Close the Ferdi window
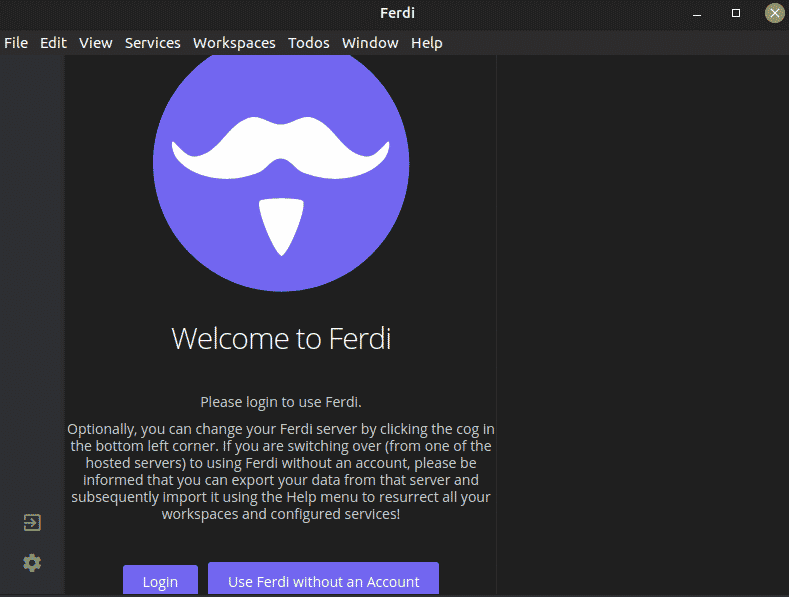The width and height of the screenshot is (789, 597). (774, 13)
